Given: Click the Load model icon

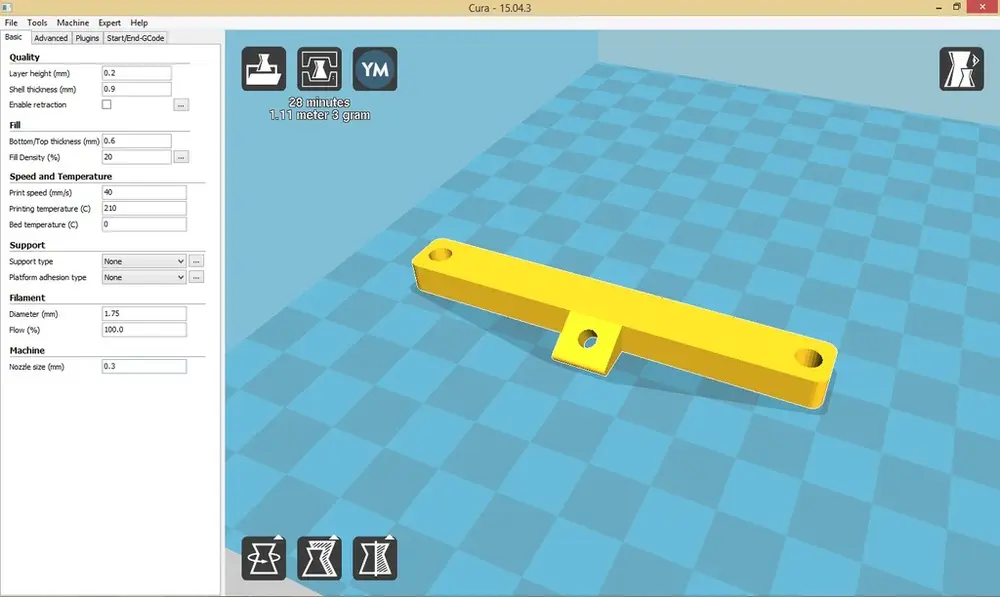Looking at the screenshot, I should [x=263, y=69].
